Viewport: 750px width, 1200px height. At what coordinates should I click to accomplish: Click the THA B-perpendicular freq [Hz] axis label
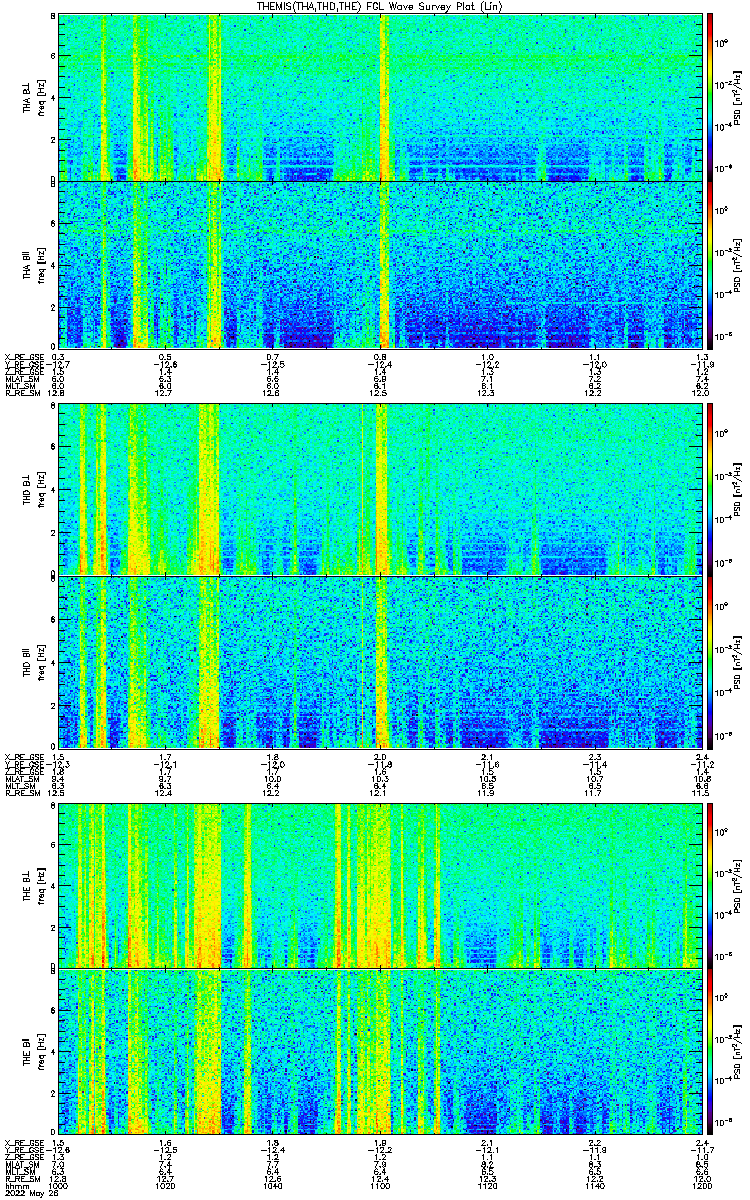click(x=40, y=97)
